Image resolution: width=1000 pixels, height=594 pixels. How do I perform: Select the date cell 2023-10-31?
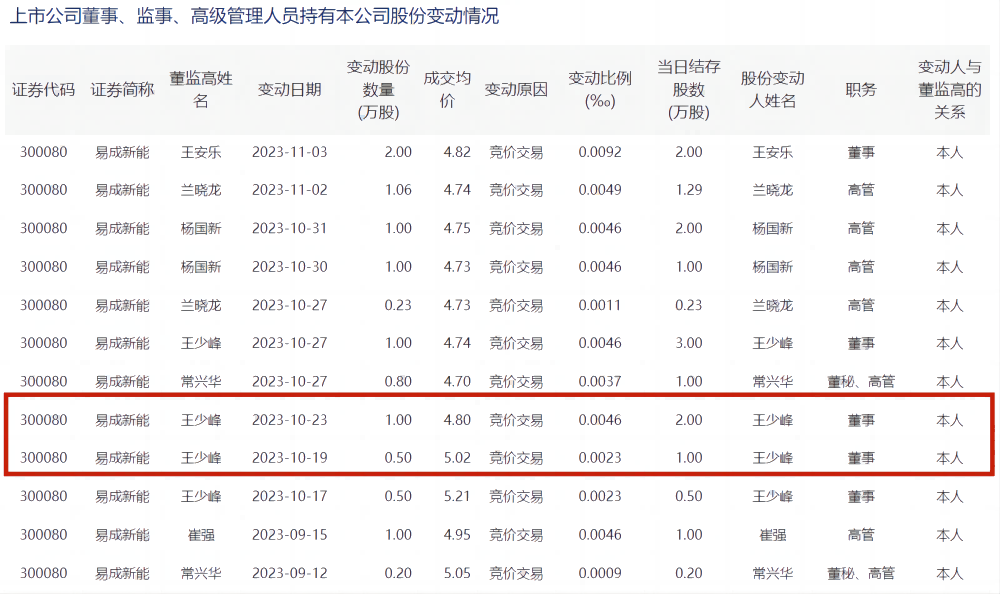(290, 228)
